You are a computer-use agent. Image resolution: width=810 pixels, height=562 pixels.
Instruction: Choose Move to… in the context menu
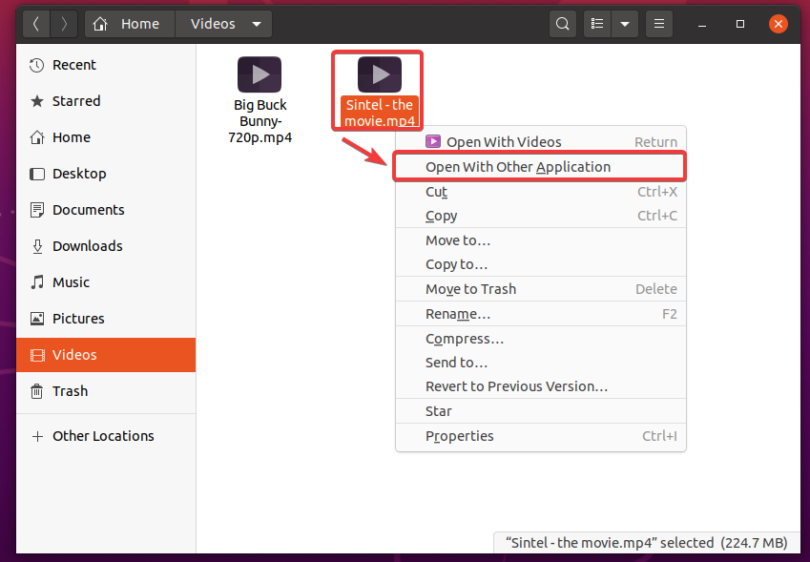[x=541, y=240]
